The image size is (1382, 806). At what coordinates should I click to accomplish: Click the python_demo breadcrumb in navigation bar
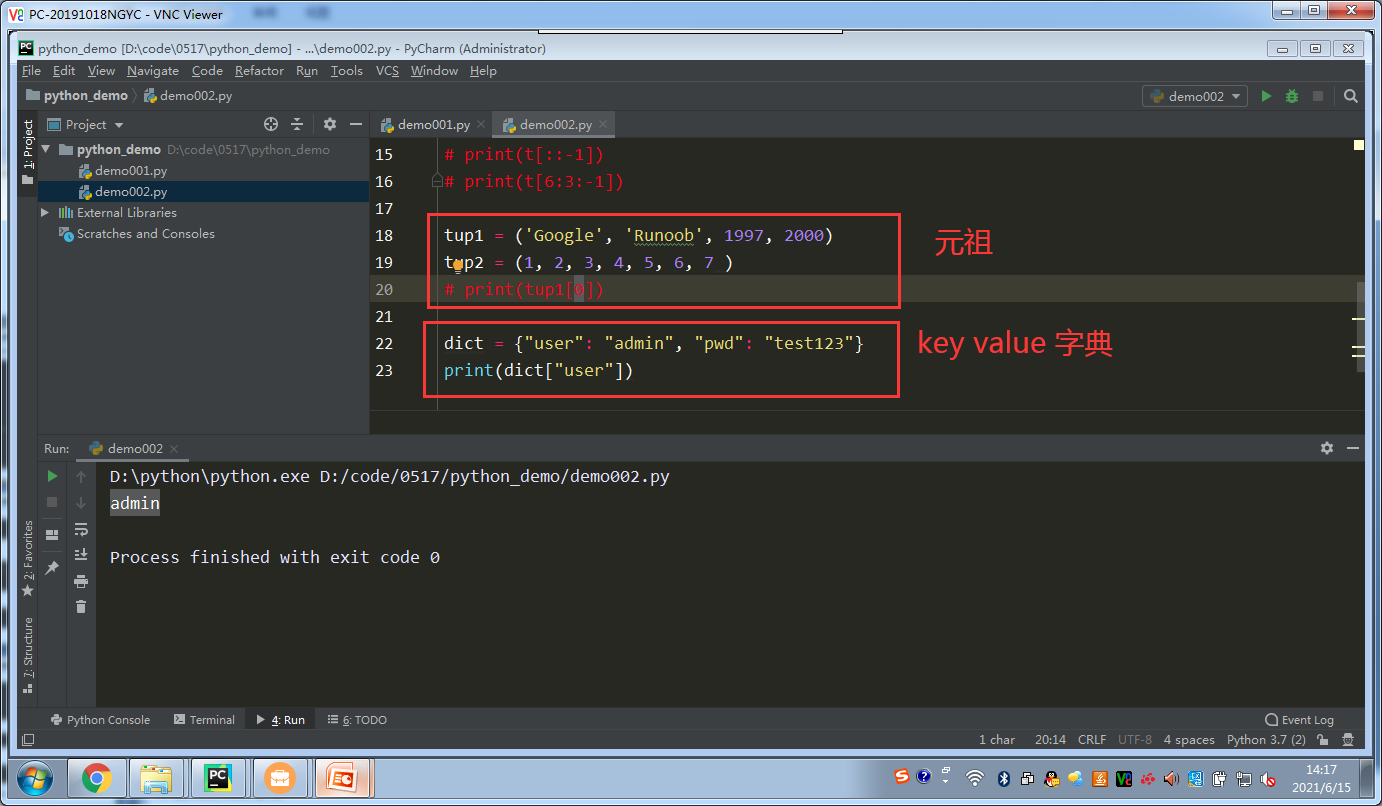78,96
